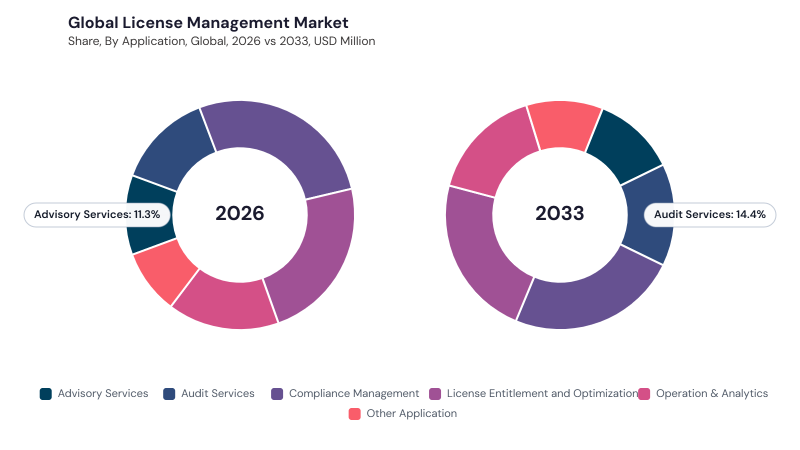Click the 'Audit Services: 14.4%' tooltip
This screenshot has width=800, height=450.
tap(710, 214)
